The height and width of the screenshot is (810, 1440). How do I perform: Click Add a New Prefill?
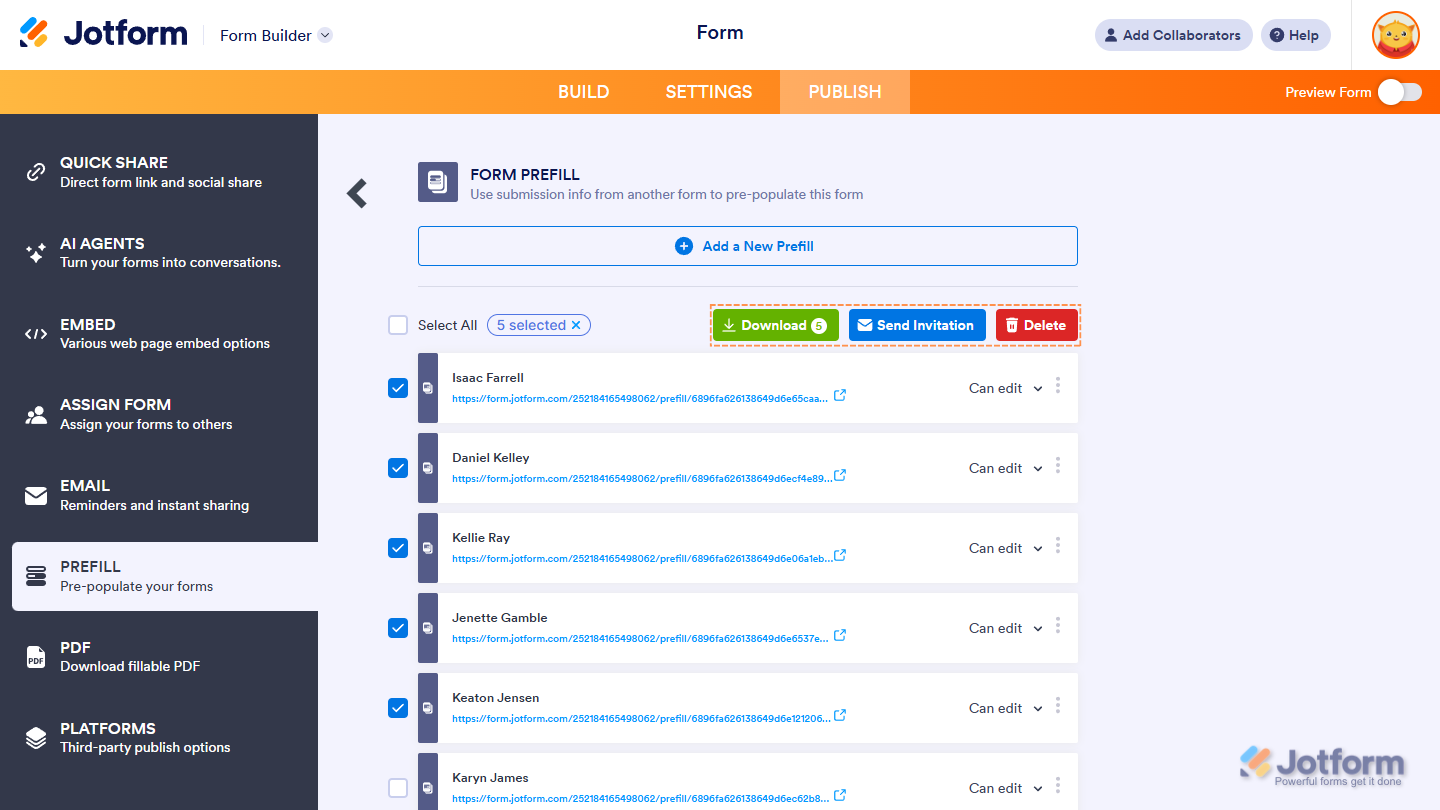[747, 245]
